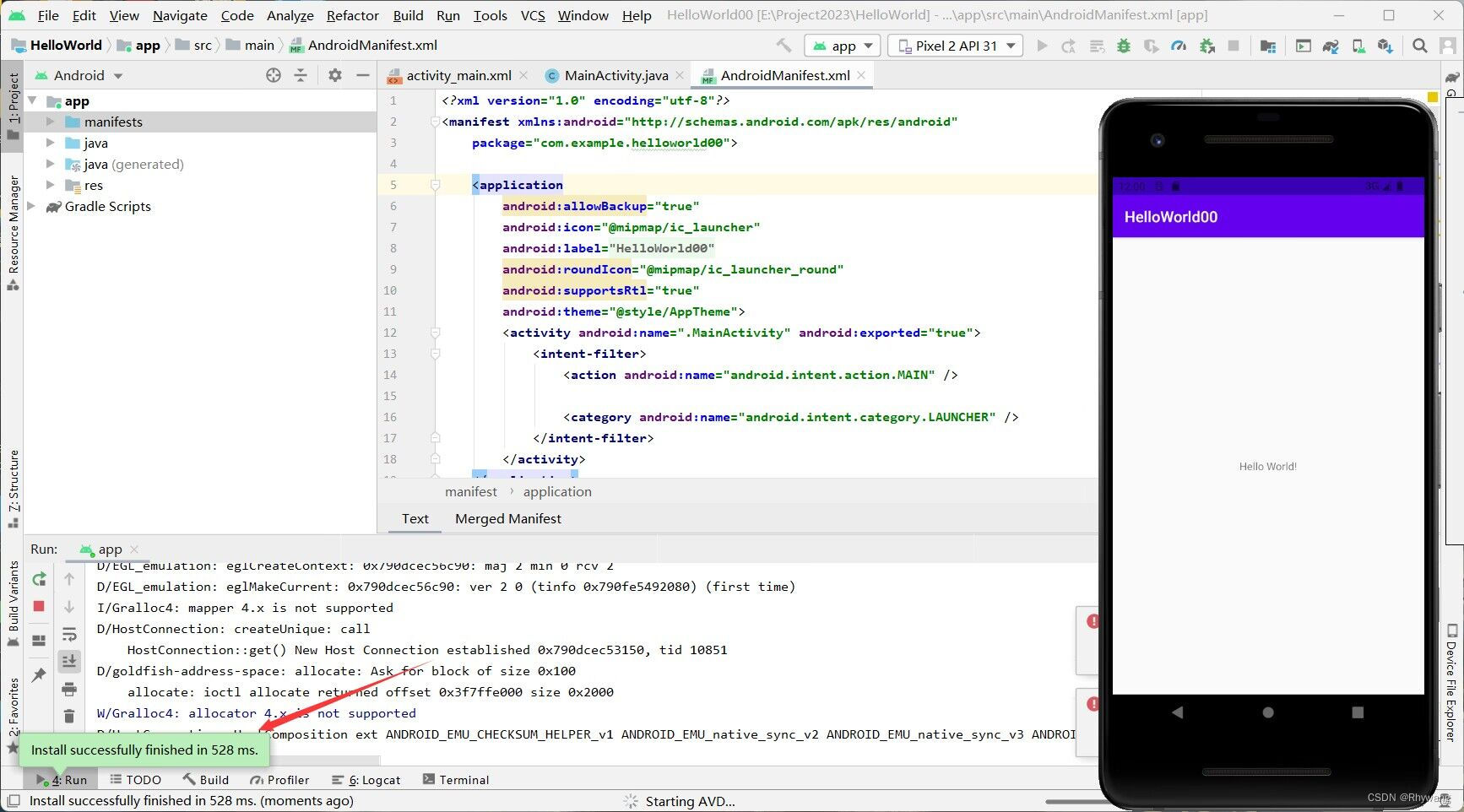Click the Collapse All icon in Project panel
The height and width of the screenshot is (812, 1464).
[x=301, y=75]
